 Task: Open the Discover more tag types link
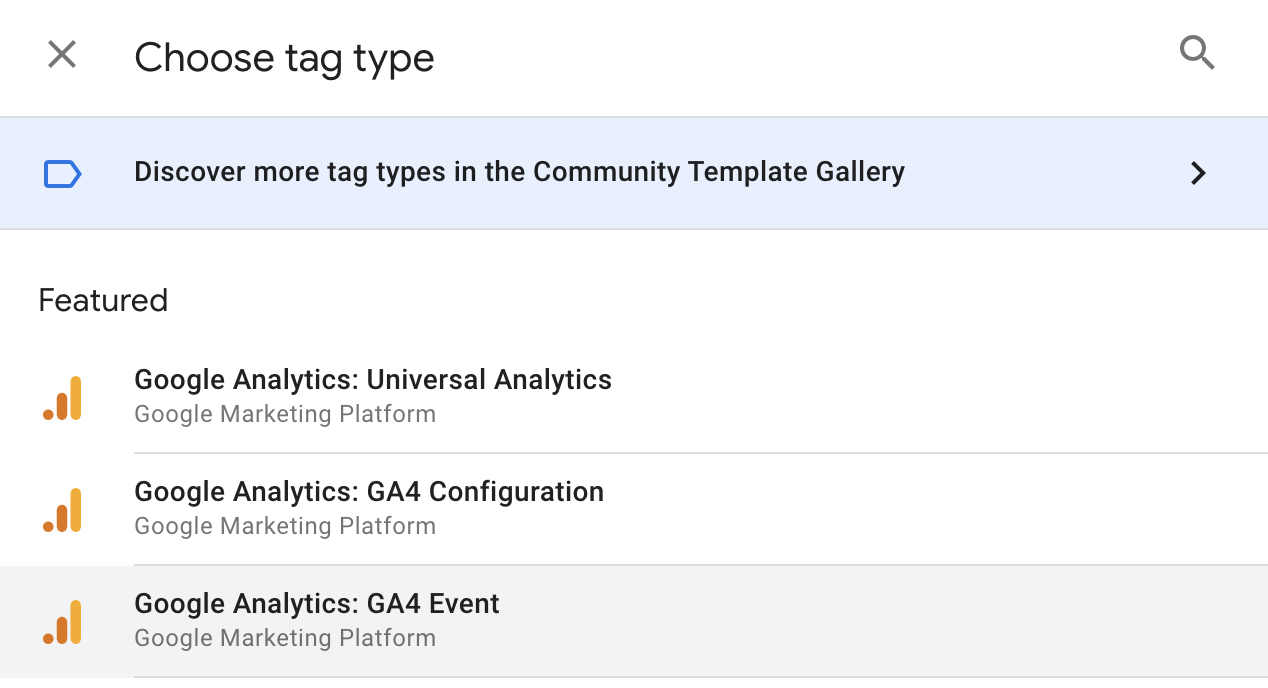pos(519,172)
